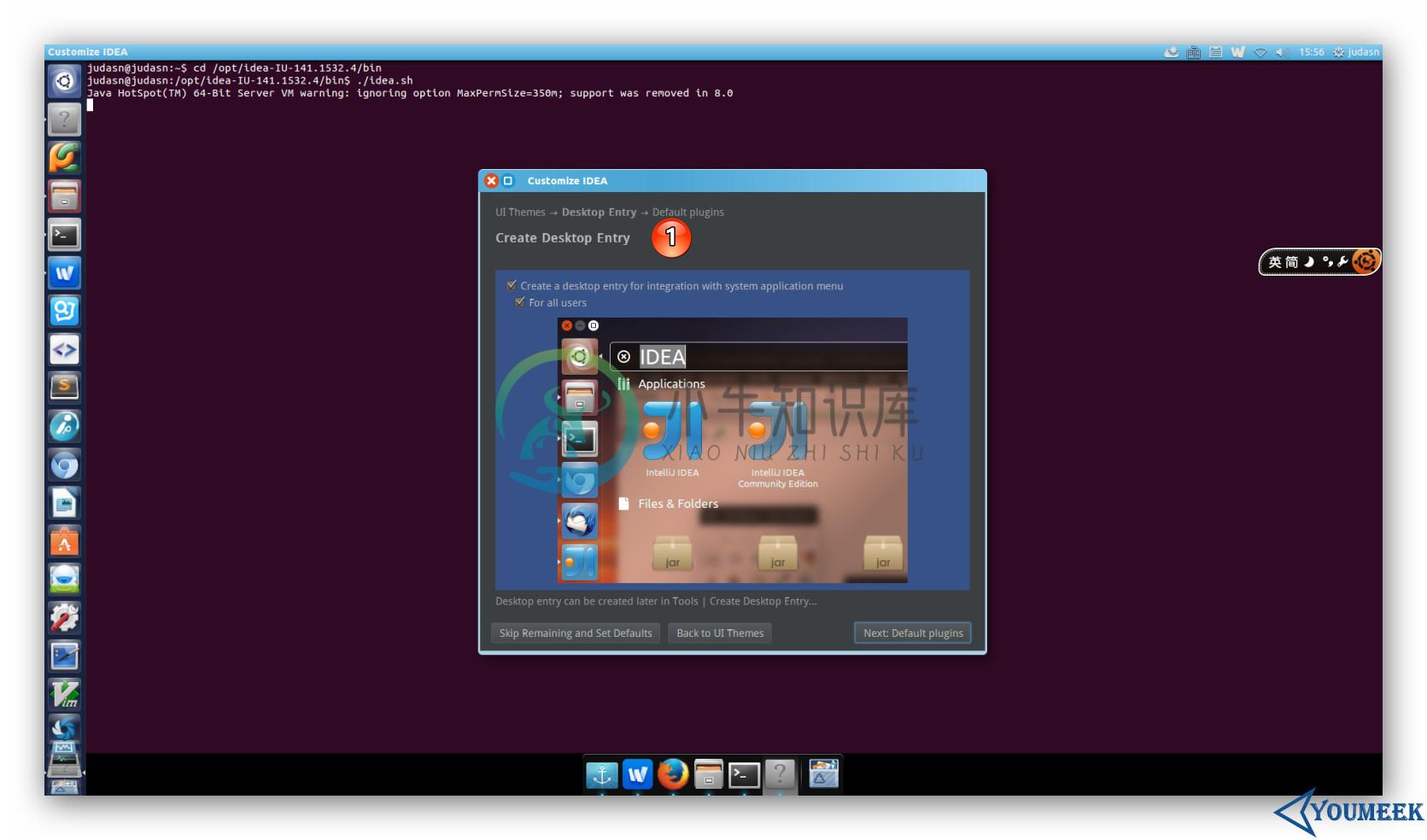Viewport: 1427px width, 840px height.
Task: Launch the screen drawing tablet launcher icon
Action: click(64, 656)
